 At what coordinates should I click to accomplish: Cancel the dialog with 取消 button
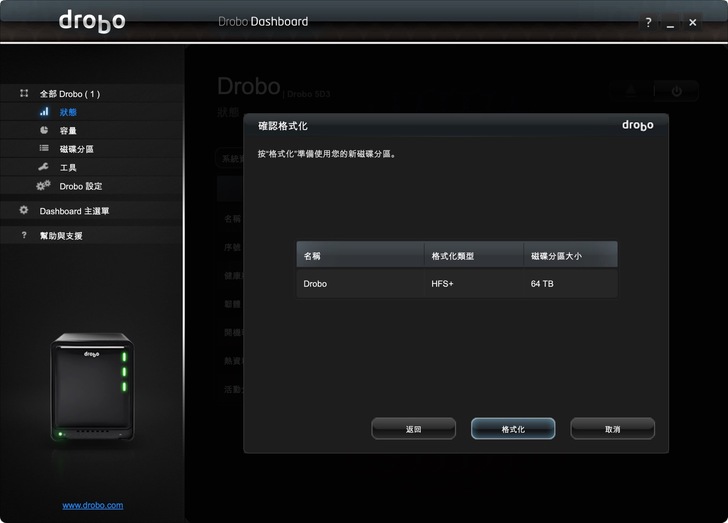612,429
